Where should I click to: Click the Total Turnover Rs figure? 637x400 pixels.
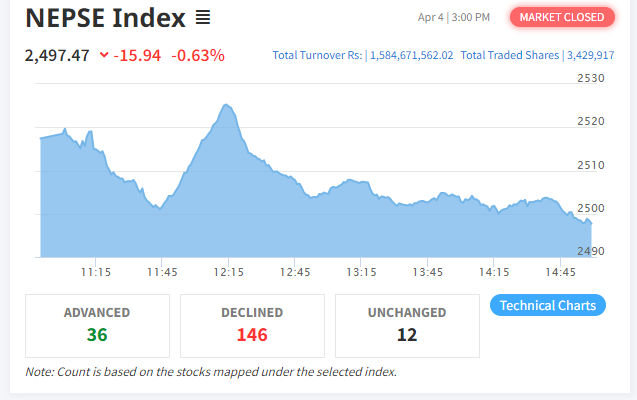tap(411, 55)
